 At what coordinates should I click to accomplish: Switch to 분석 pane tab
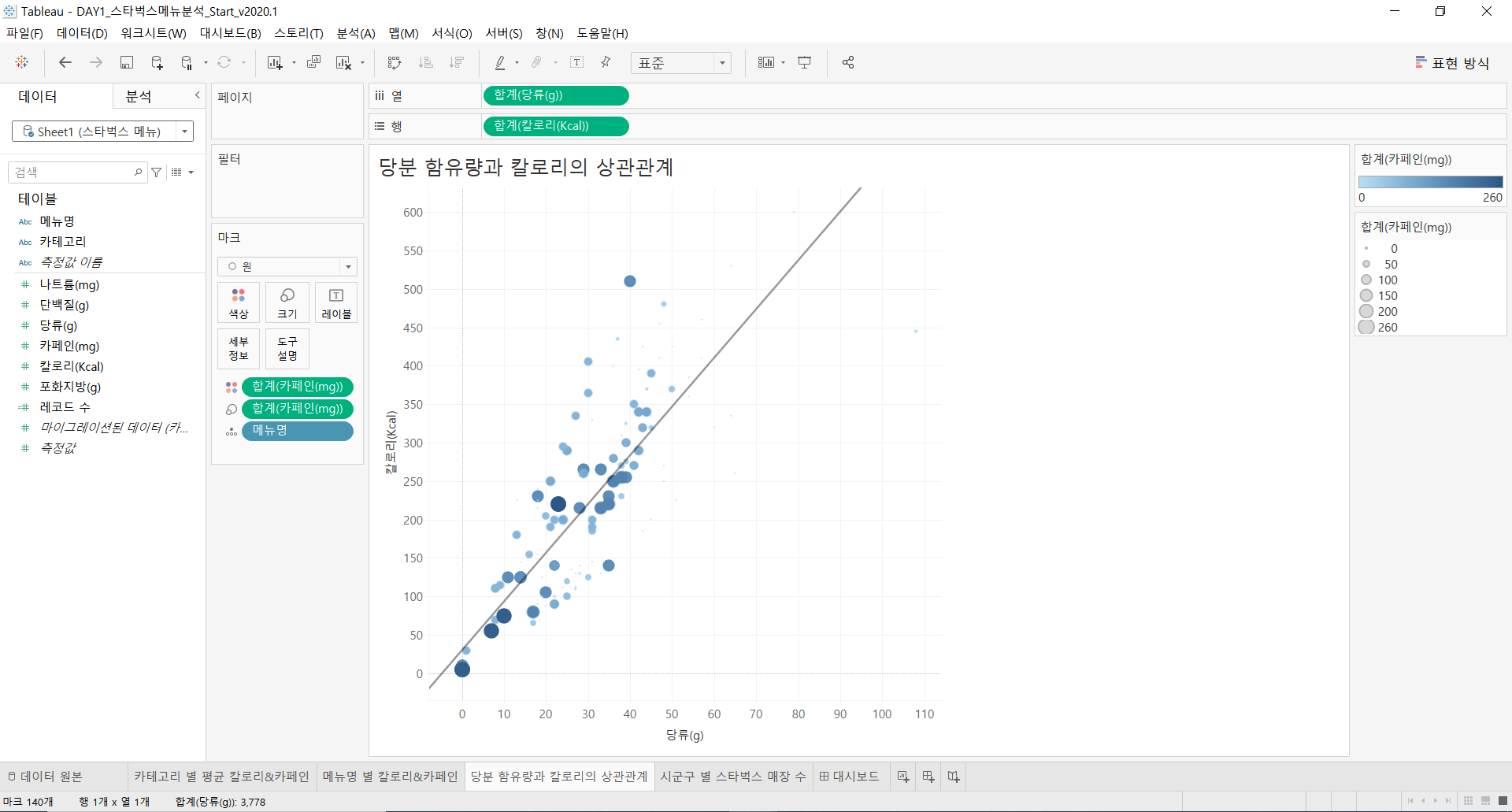click(x=139, y=96)
